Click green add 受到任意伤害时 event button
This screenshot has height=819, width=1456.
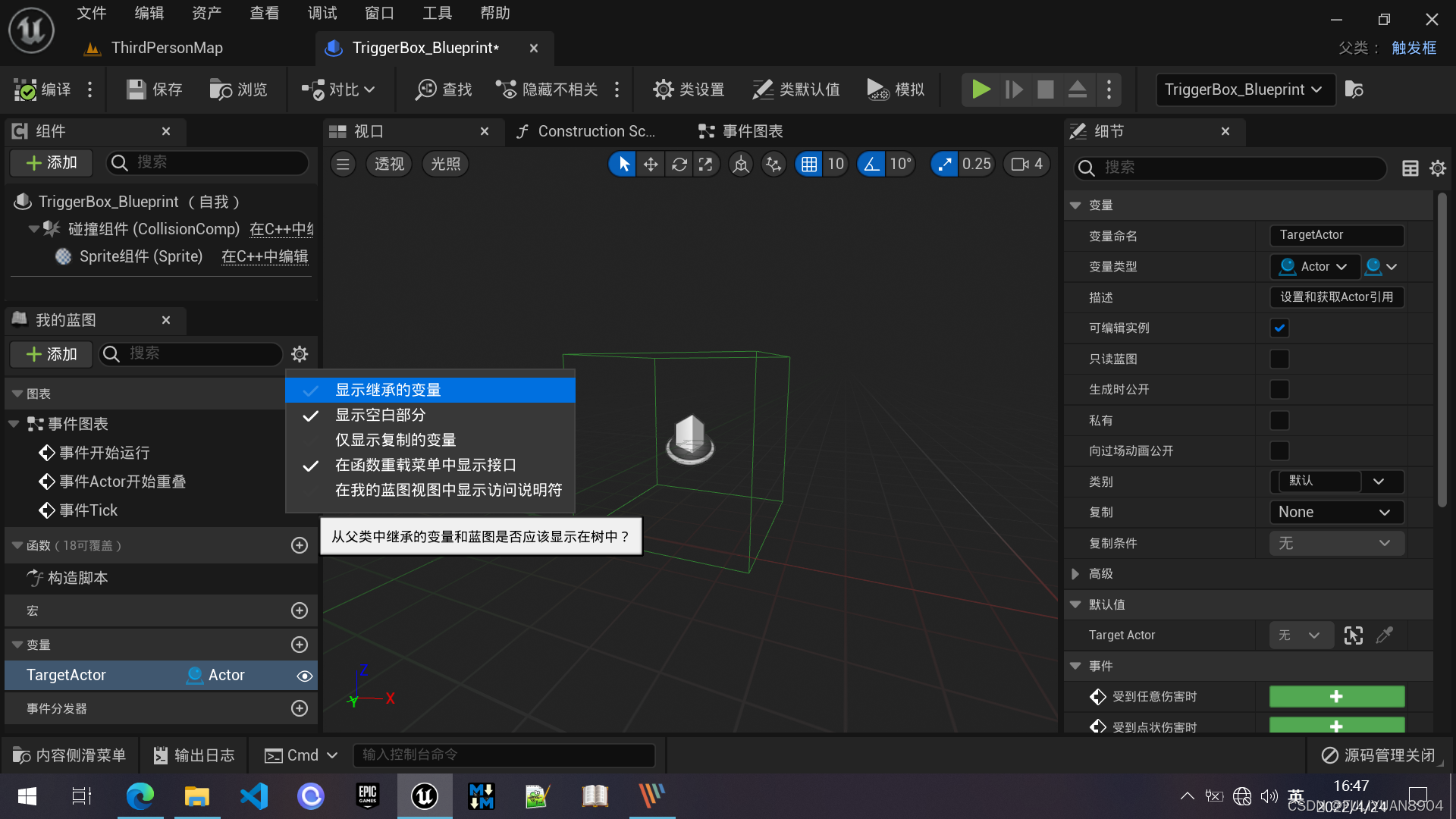pyautogui.click(x=1336, y=696)
